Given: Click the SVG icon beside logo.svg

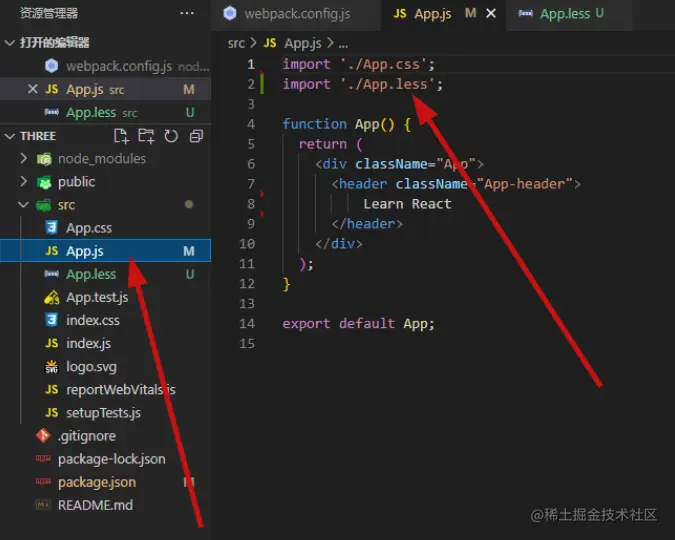Looking at the screenshot, I should (52, 366).
